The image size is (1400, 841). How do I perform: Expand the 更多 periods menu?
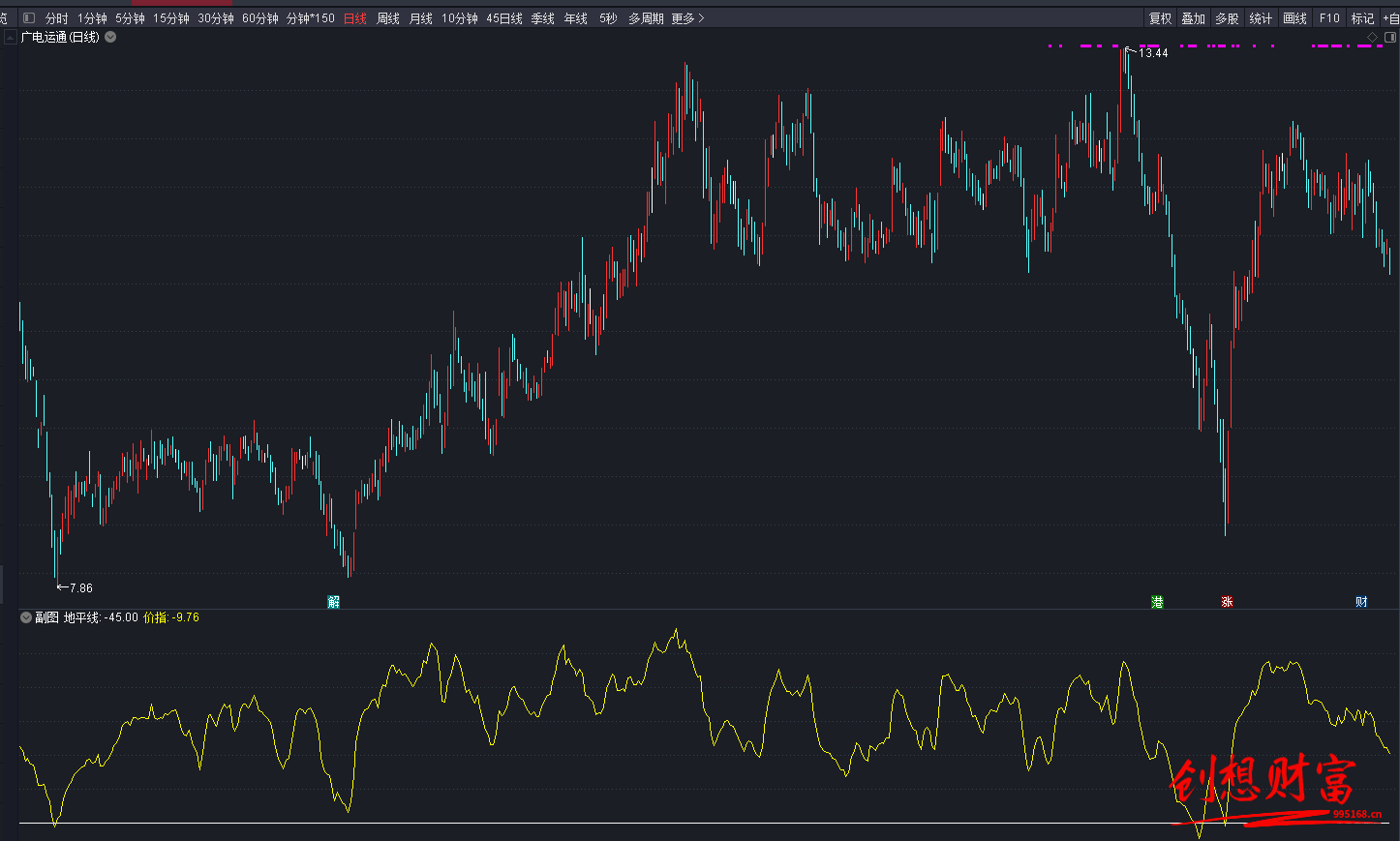pos(687,18)
